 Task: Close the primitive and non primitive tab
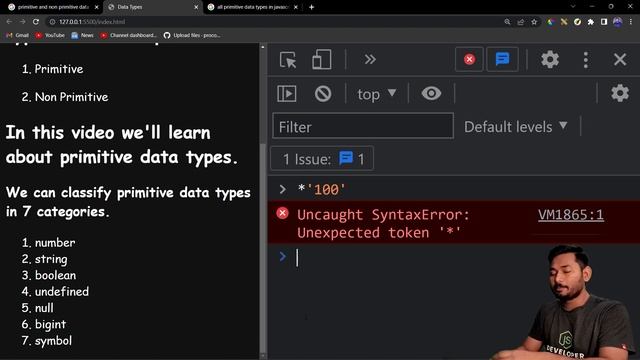tap(96, 7)
